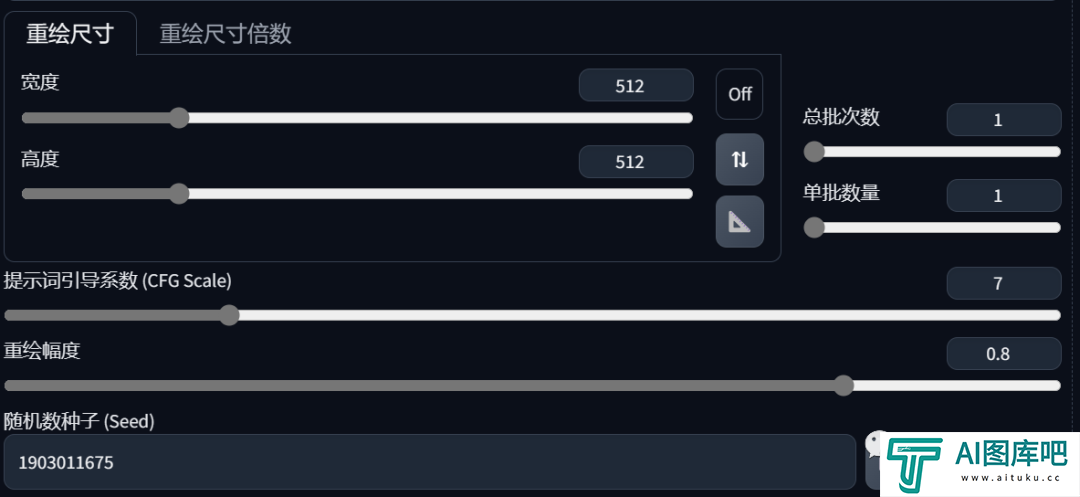Click the 高度 slider track

tap(357, 193)
